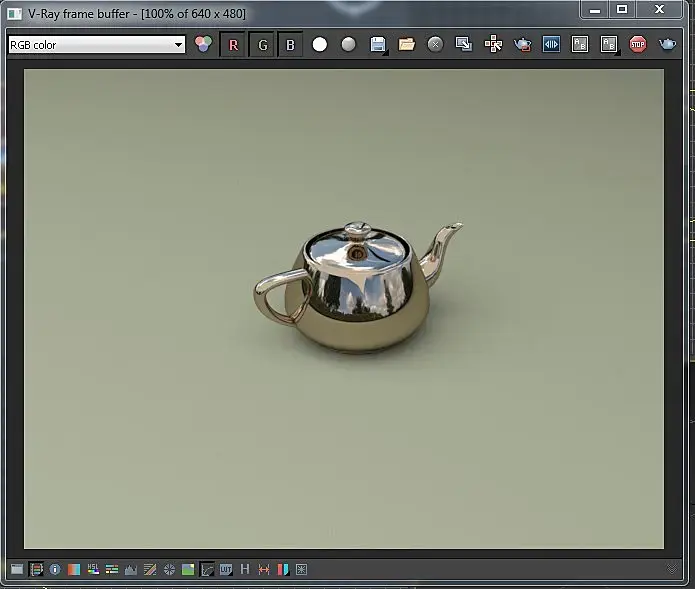Enable monochromatic mode gray circle
This screenshot has height=589, width=695.
[348, 45]
